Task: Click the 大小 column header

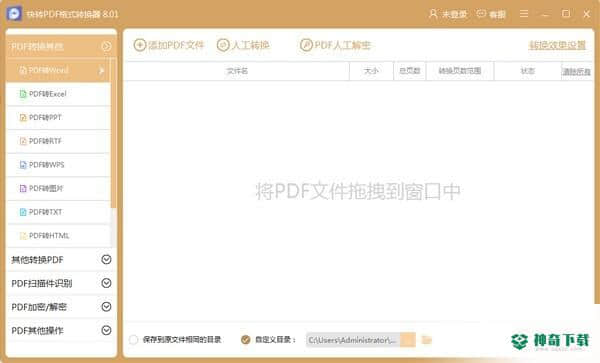Action: pyautogui.click(x=371, y=71)
